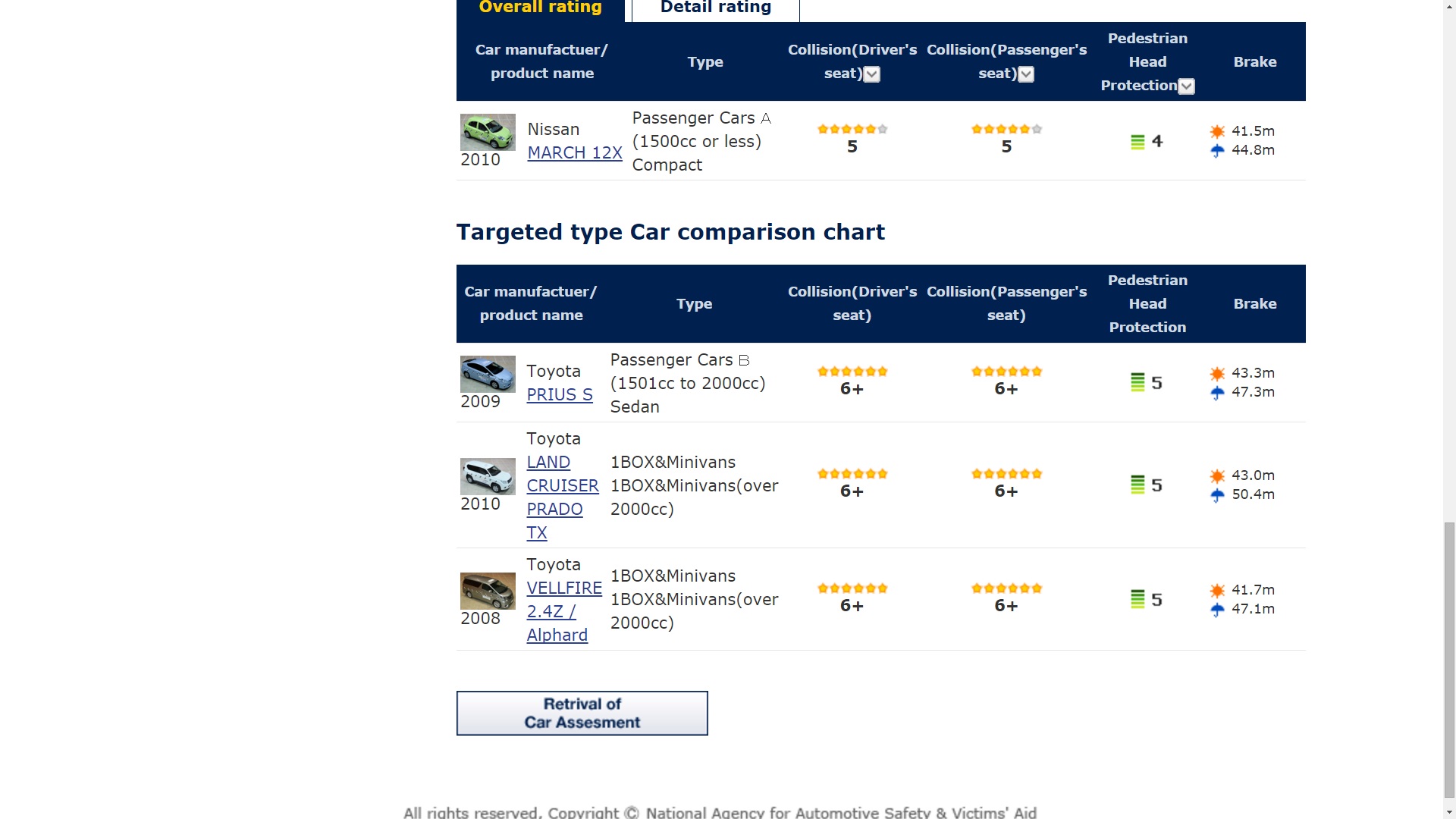Click Land Cruiser Prado pedestrian bars icon
1456x819 pixels.
(x=1137, y=485)
